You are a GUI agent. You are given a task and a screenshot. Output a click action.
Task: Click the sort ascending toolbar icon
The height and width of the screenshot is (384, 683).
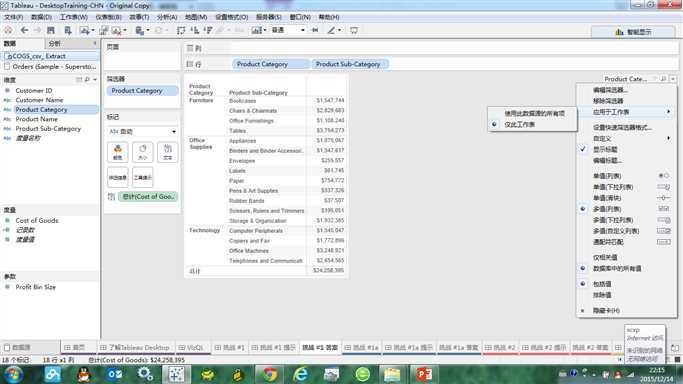click(195, 30)
